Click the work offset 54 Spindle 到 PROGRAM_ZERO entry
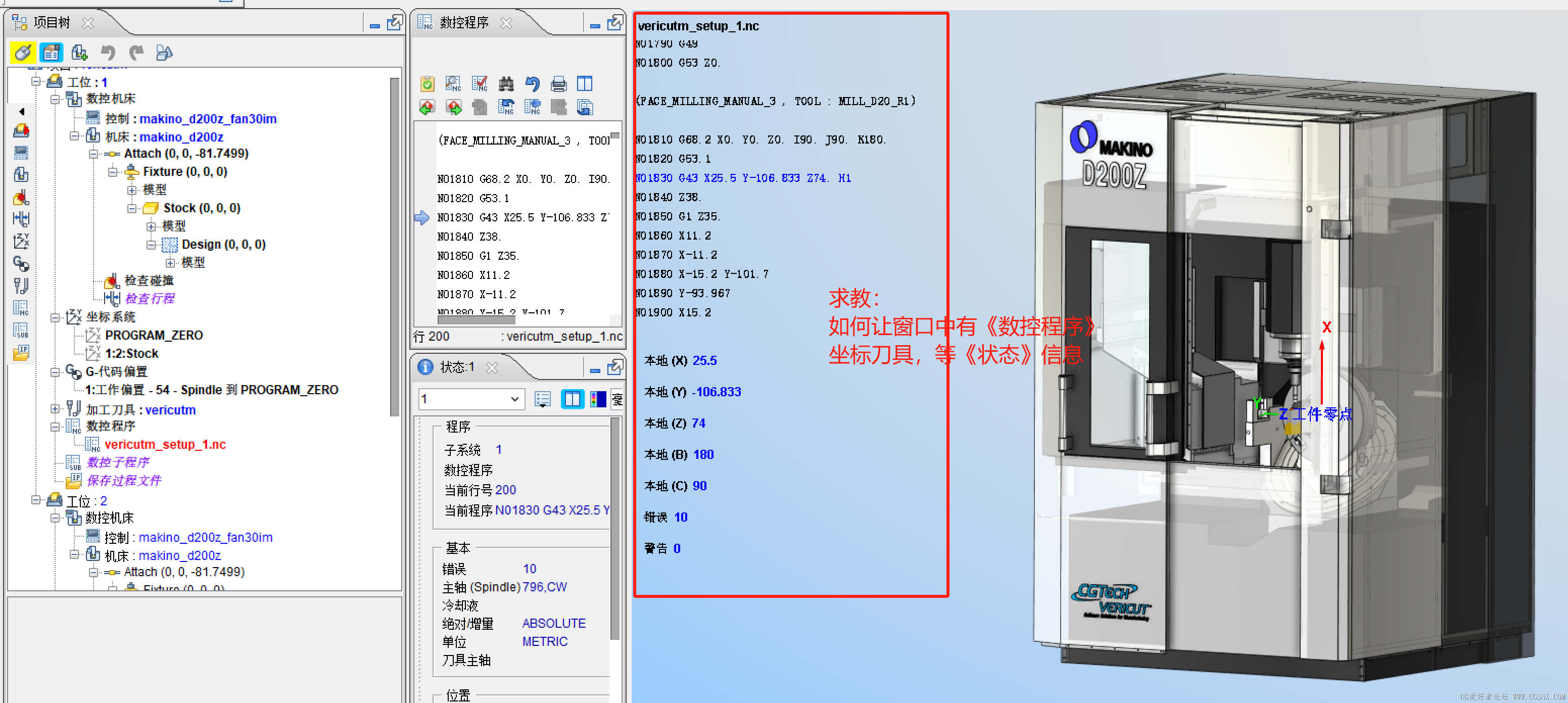1568x703 pixels. [211, 390]
